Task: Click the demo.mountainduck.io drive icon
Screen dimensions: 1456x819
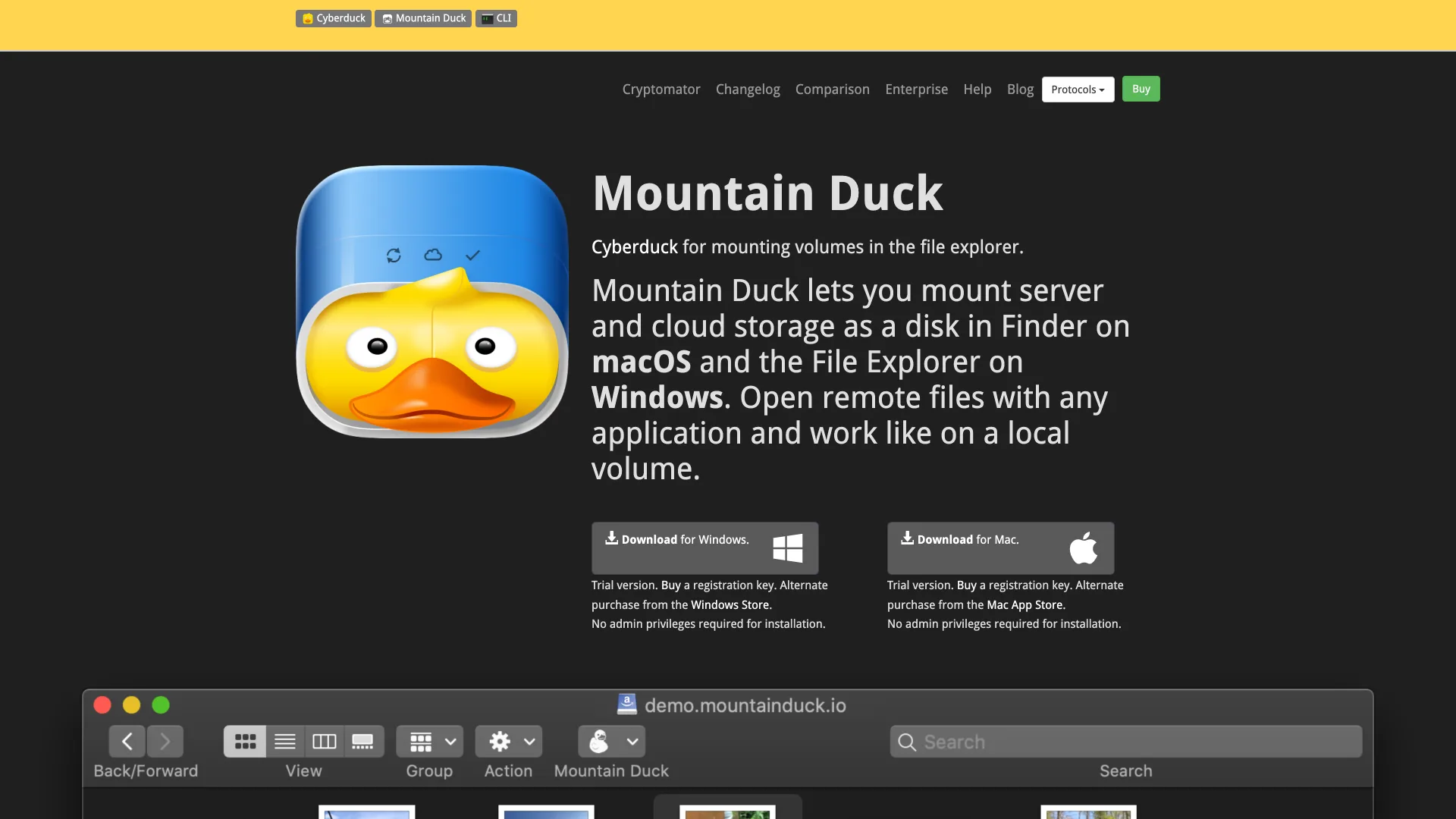Action: 627,704
